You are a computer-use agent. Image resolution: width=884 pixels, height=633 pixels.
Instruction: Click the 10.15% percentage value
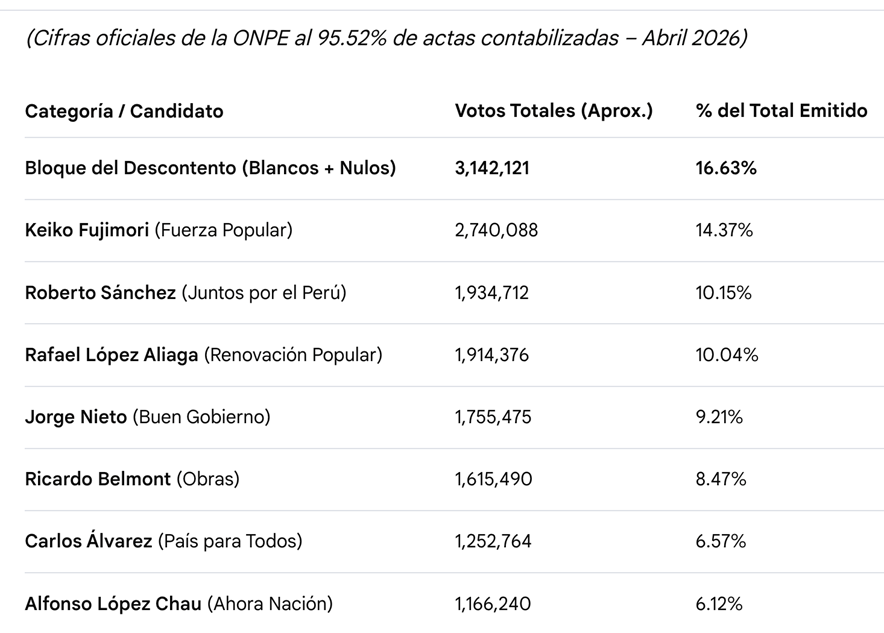coord(723,293)
